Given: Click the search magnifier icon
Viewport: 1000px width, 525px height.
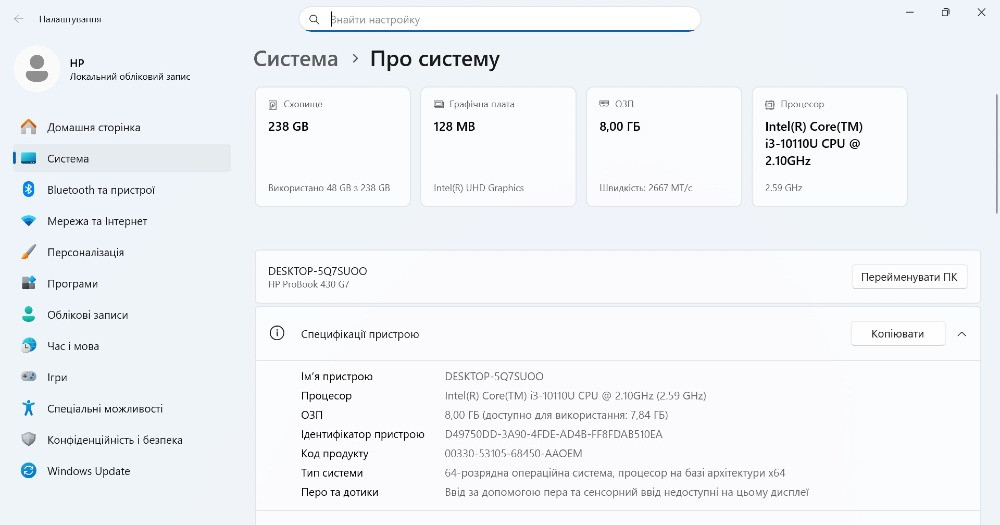Looking at the screenshot, I should click(314, 20).
